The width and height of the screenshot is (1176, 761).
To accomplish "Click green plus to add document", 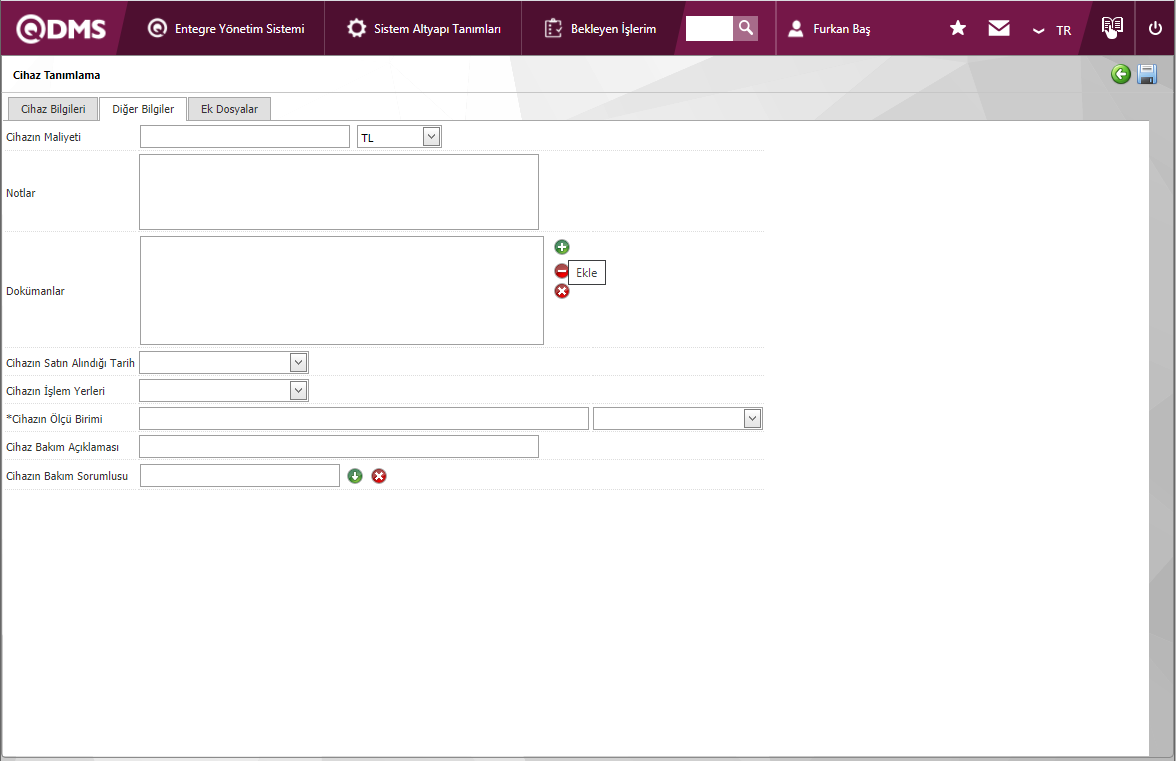I will coord(562,247).
